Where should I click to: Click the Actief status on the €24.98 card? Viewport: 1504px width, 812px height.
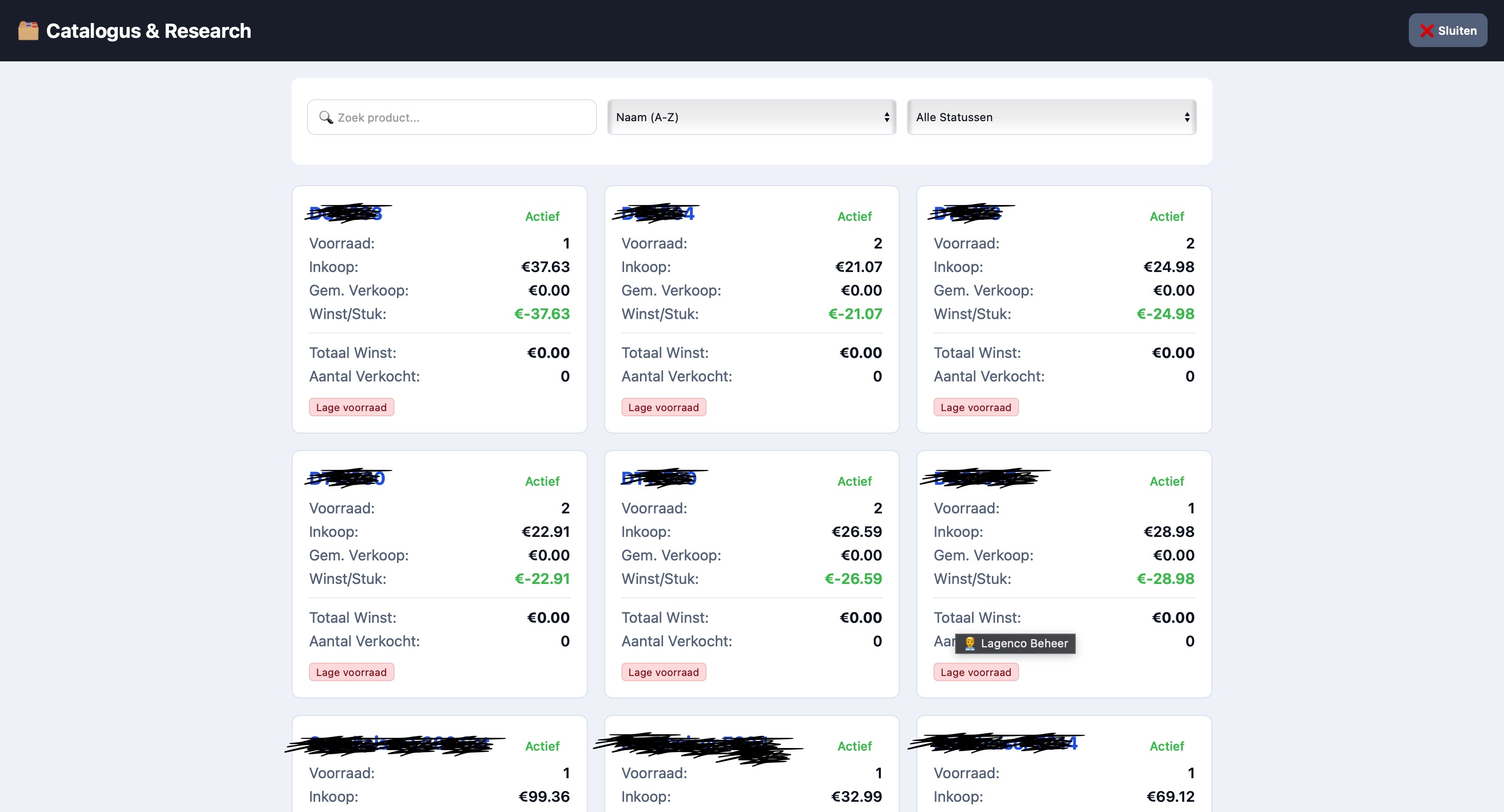pyautogui.click(x=1167, y=217)
